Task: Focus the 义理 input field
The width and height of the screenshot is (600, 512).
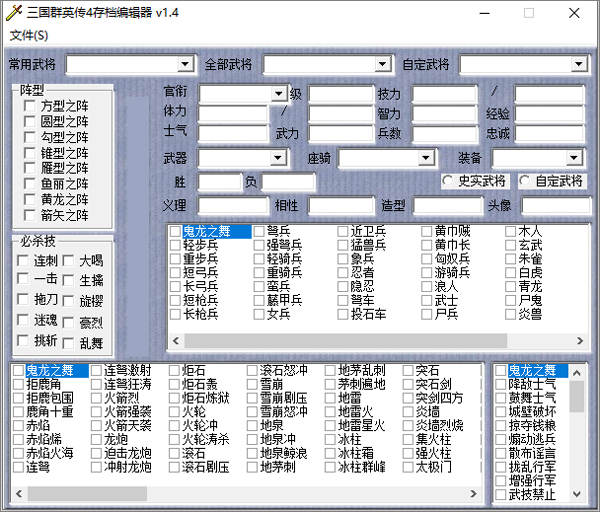Action: coord(233,205)
